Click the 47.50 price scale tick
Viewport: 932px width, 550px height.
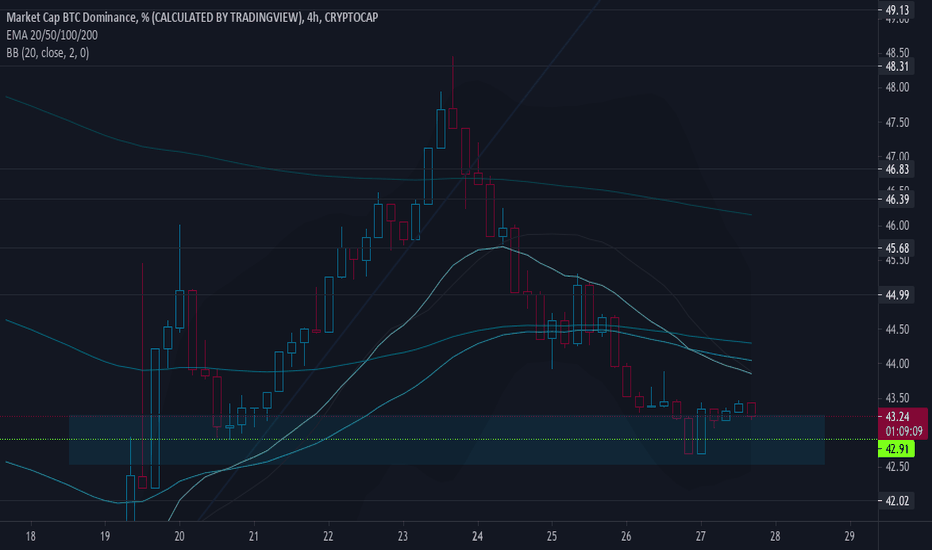tap(897, 122)
